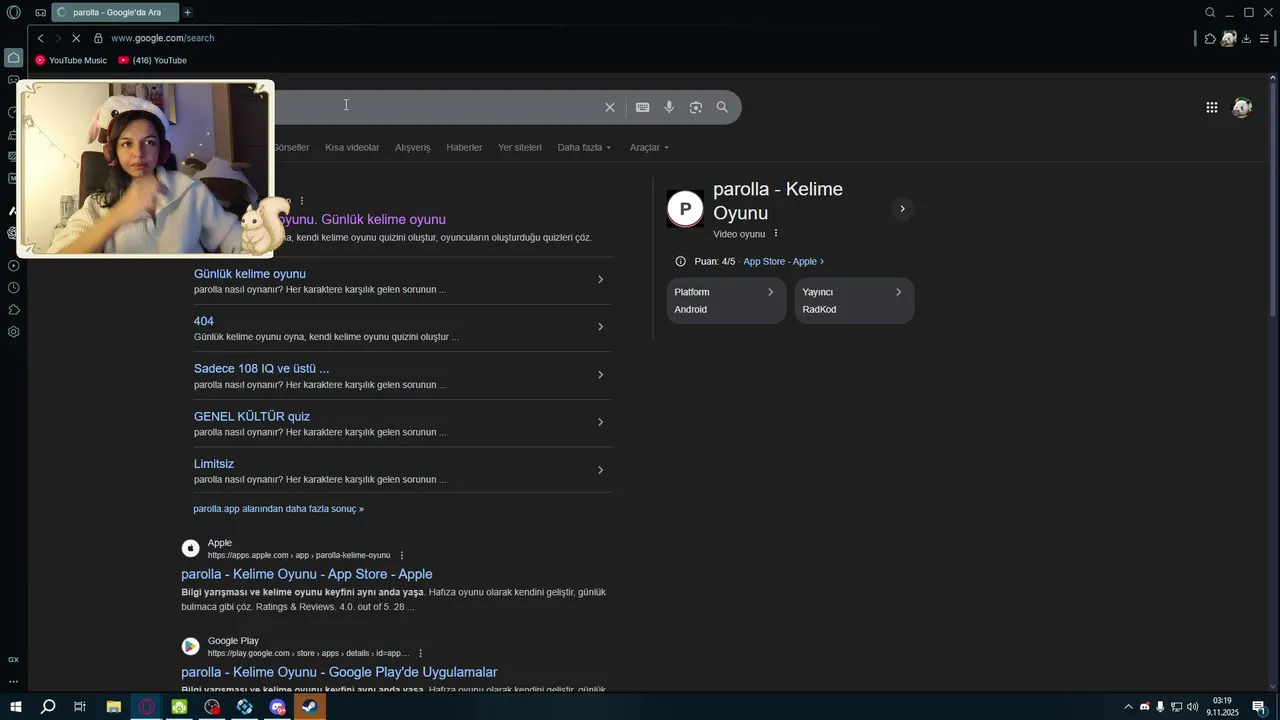
Task: Open the Günlük kelime oyunu sitelink
Action: tap(250, 273)
